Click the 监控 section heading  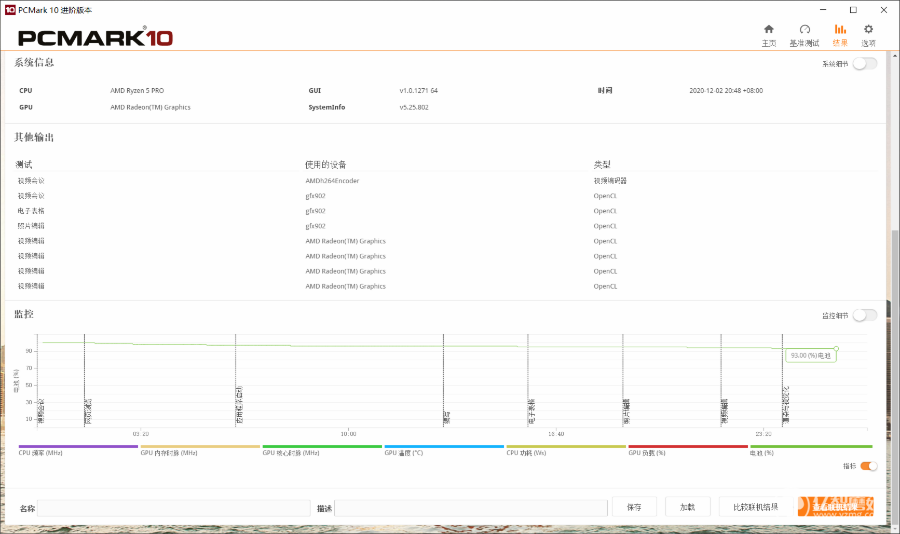coord(24,314)
